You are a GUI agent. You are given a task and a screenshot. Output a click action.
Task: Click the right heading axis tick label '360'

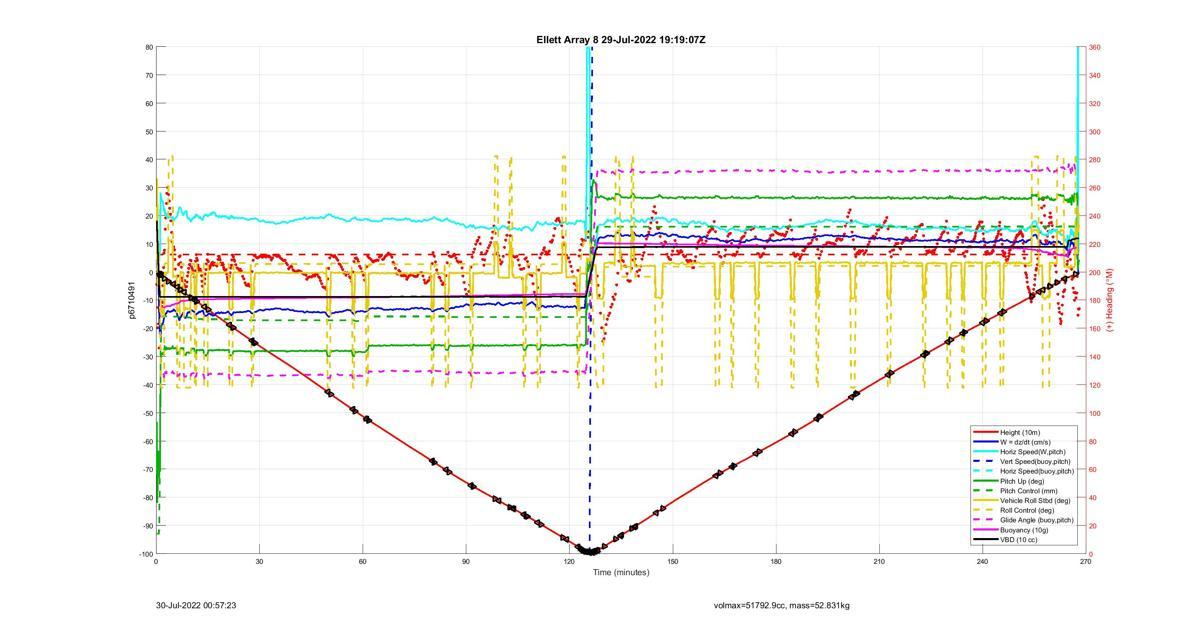[1094, 47]
